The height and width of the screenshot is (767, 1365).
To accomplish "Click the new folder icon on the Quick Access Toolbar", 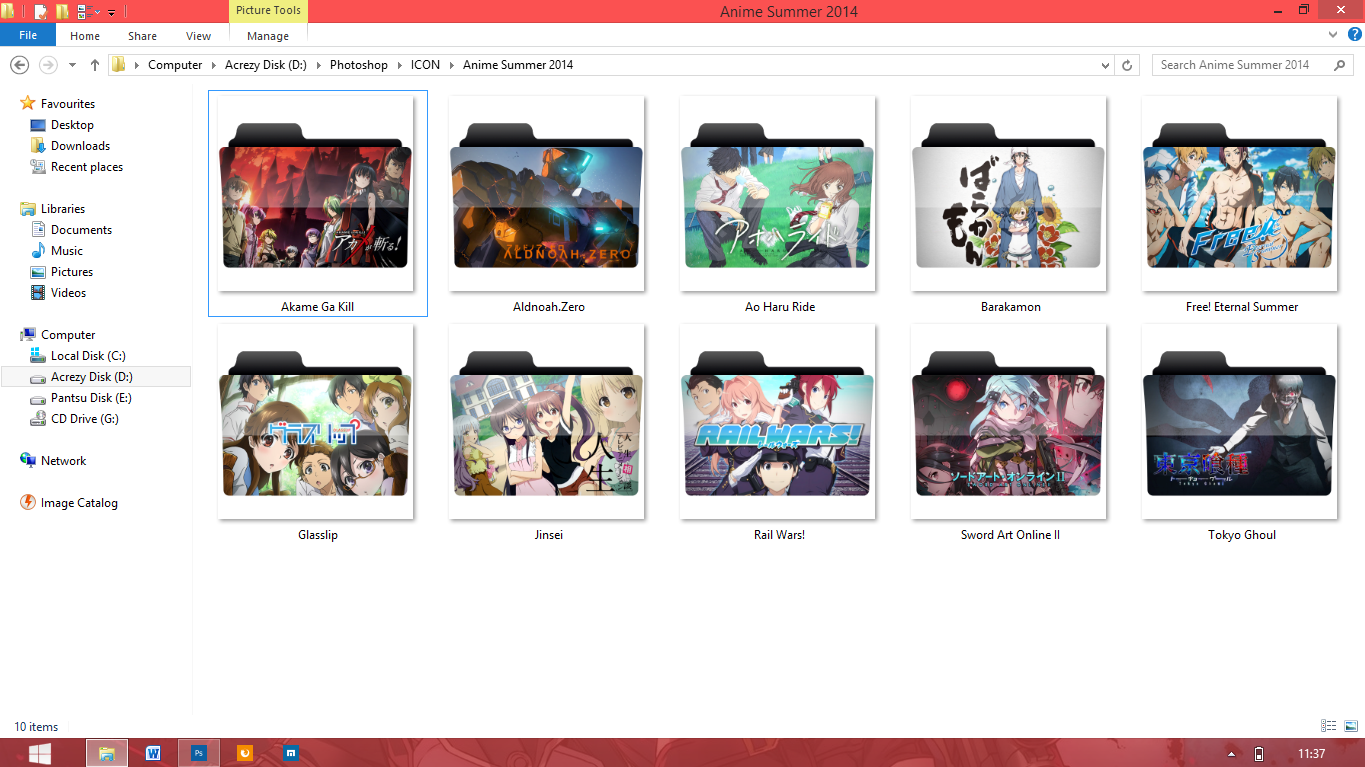I will coord(62,11).
